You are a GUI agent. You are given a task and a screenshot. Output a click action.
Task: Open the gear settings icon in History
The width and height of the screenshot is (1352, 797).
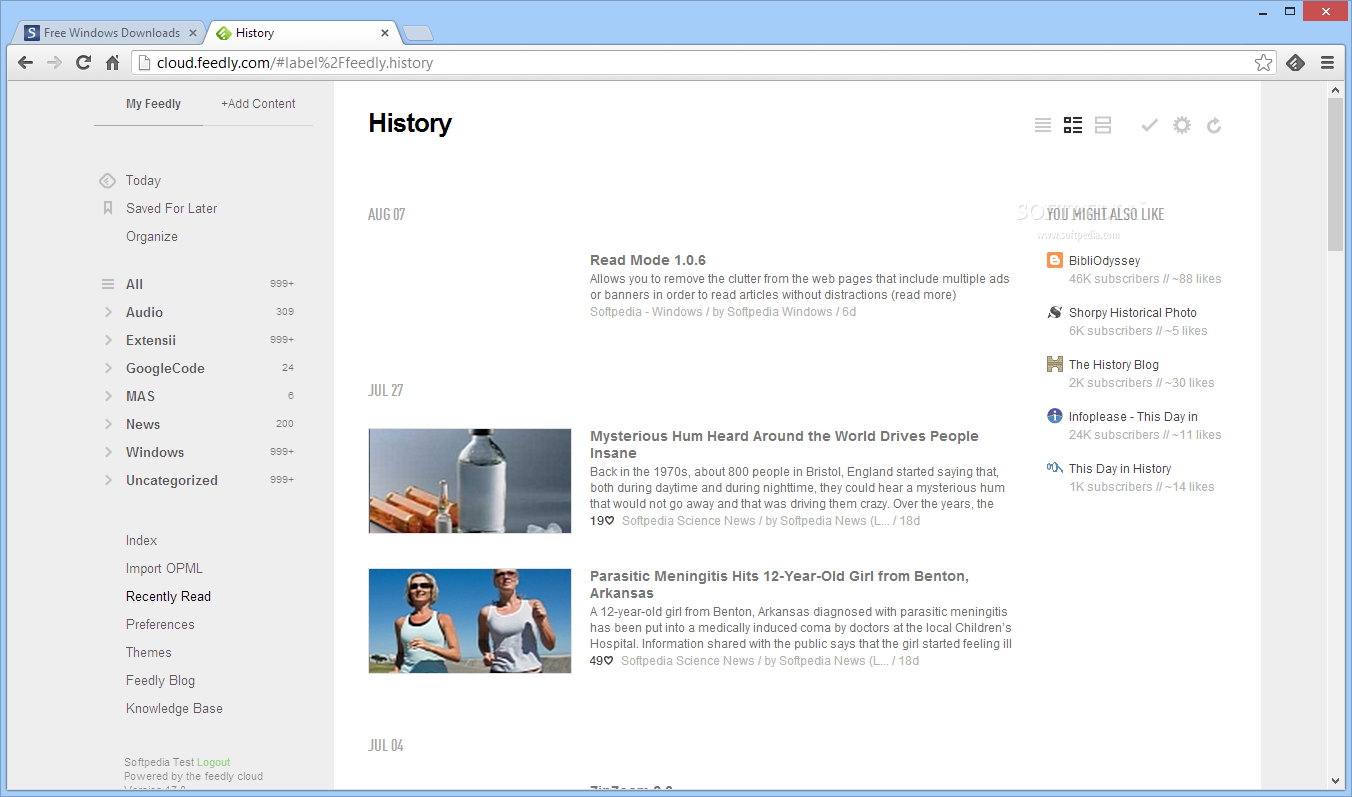[x=1182, y=125]
